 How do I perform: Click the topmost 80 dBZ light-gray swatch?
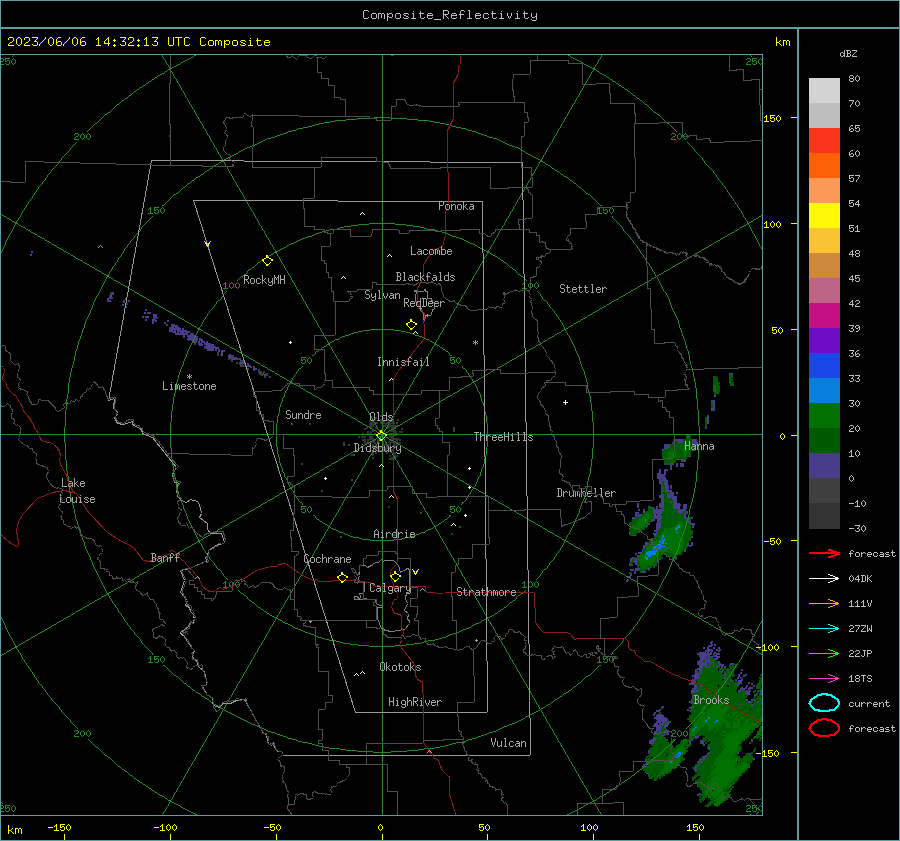(x=824, y=90)
